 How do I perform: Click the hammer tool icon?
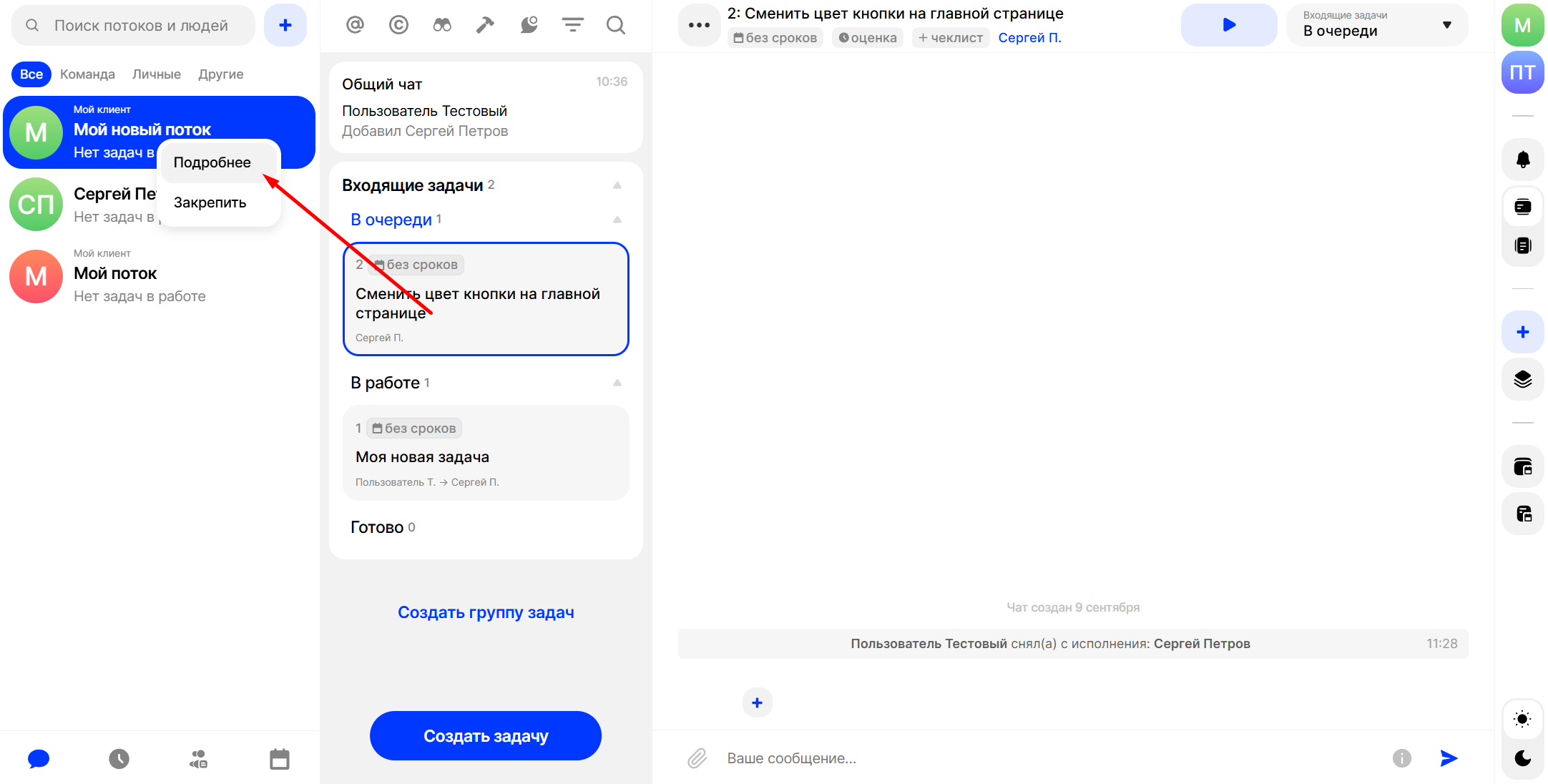pyautogui.click(x=485, y=25)
